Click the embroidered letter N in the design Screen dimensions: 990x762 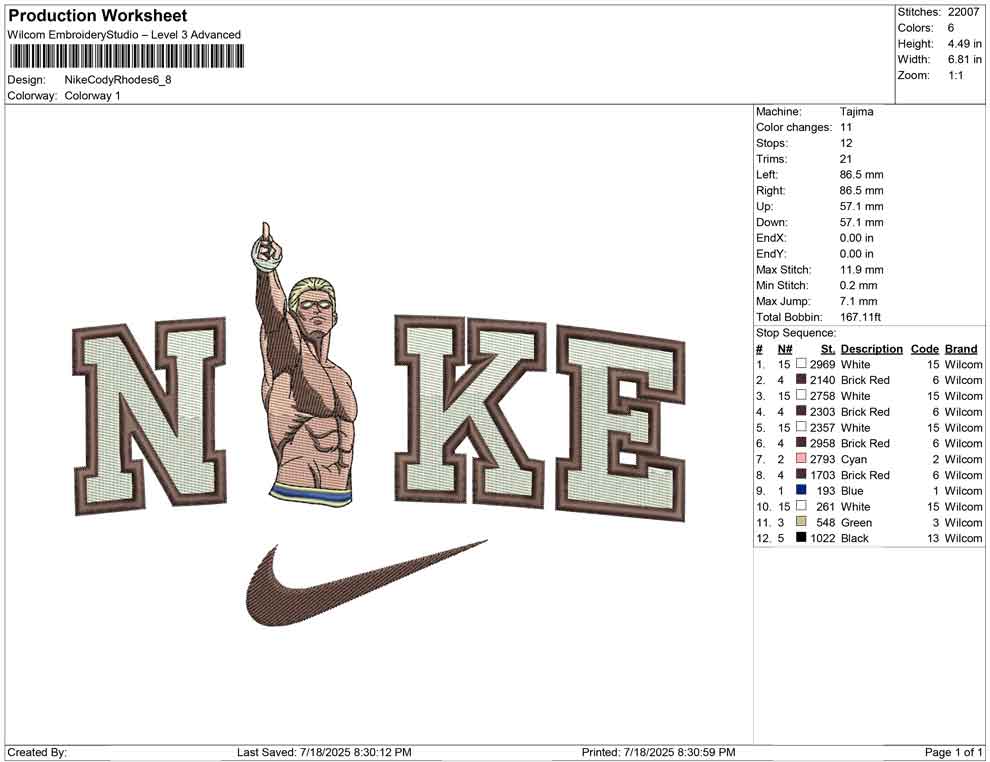tap(149, 415)
